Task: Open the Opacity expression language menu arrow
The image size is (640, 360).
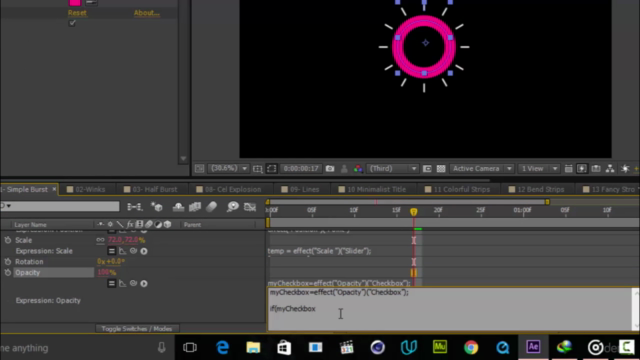Action: point(144,283)
